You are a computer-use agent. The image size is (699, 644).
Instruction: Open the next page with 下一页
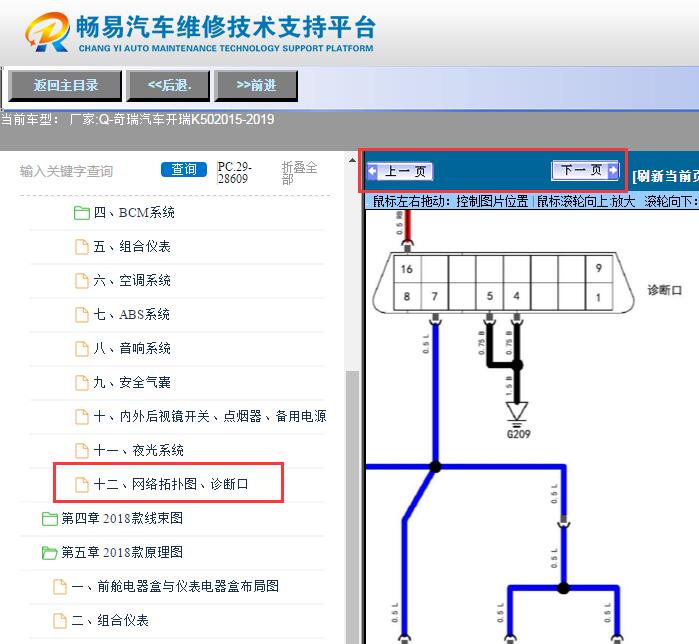[x=585, y=170]
